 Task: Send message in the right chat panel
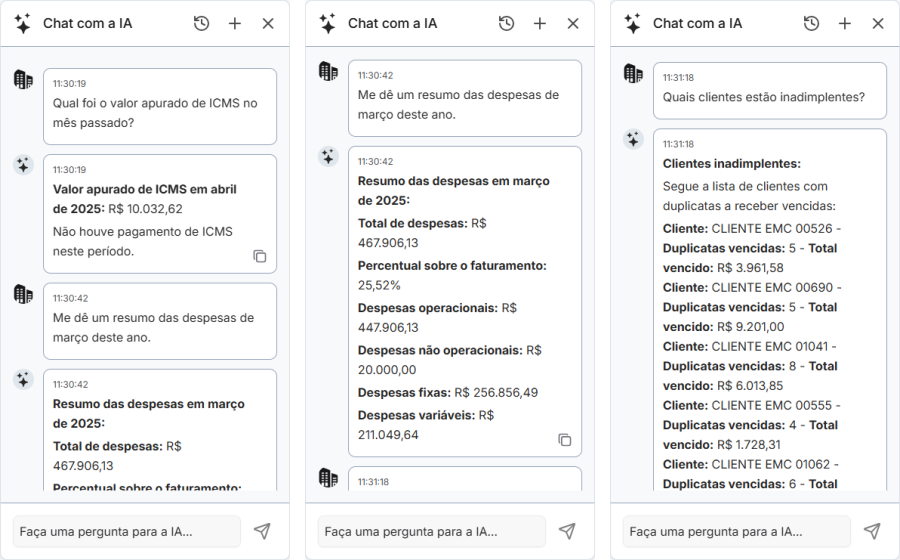click(x=872, y=531)
